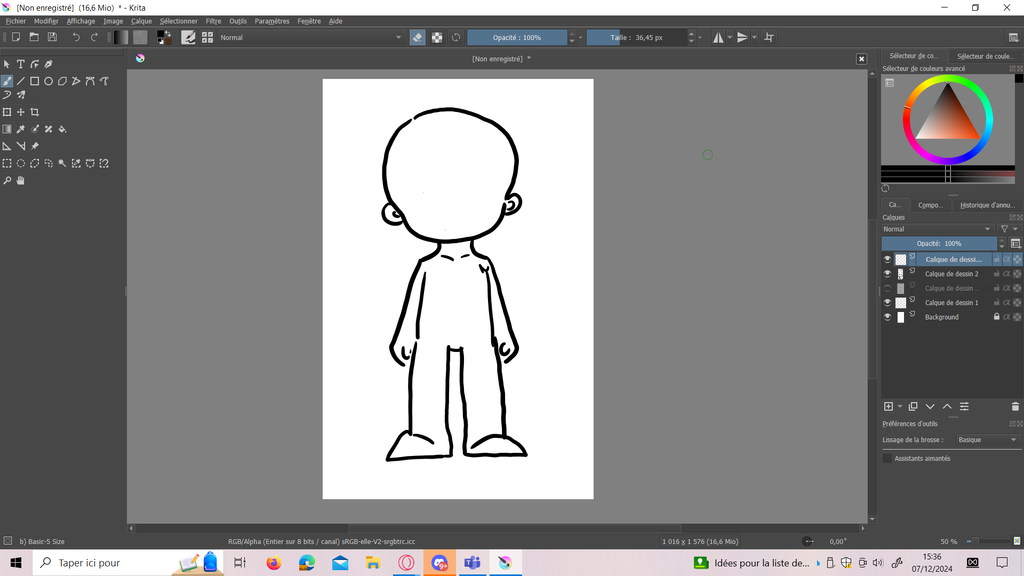This screenshot has width=1024, height=576.
Task: Click the horizontal mirror tool icon
Action: [x=718, y=37]
